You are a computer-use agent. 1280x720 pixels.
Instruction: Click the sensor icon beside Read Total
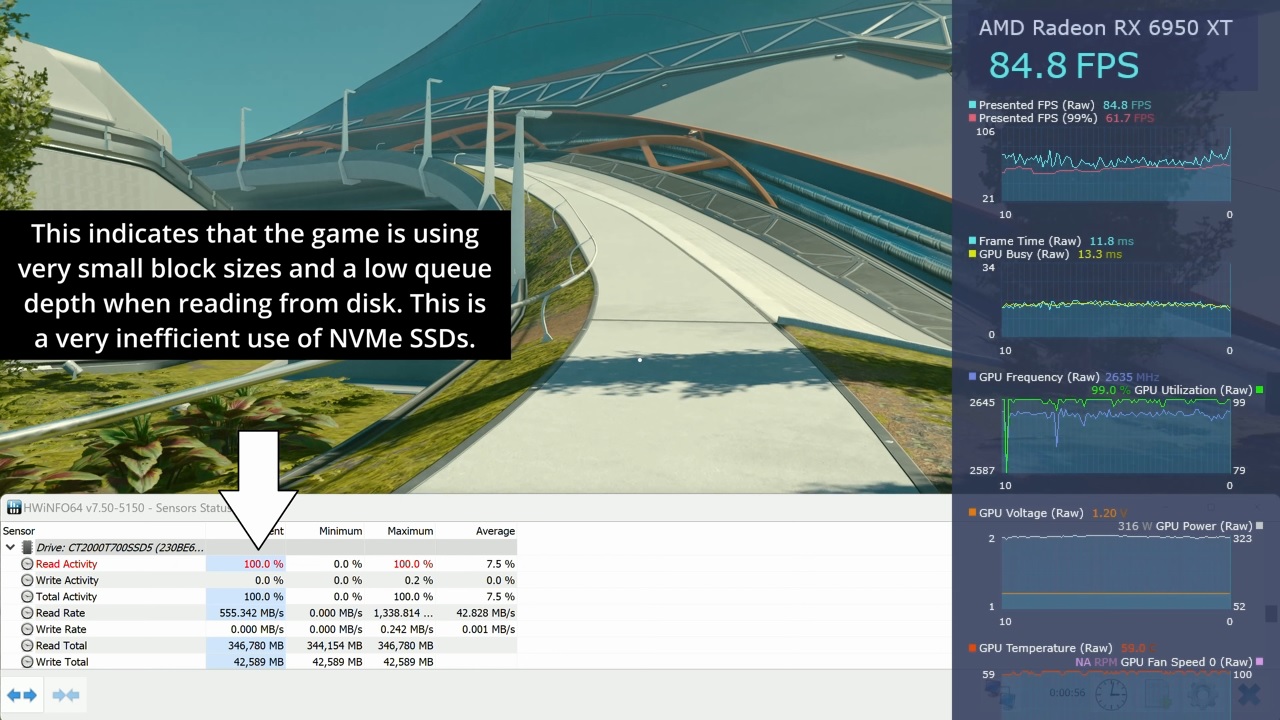(28, 646)
